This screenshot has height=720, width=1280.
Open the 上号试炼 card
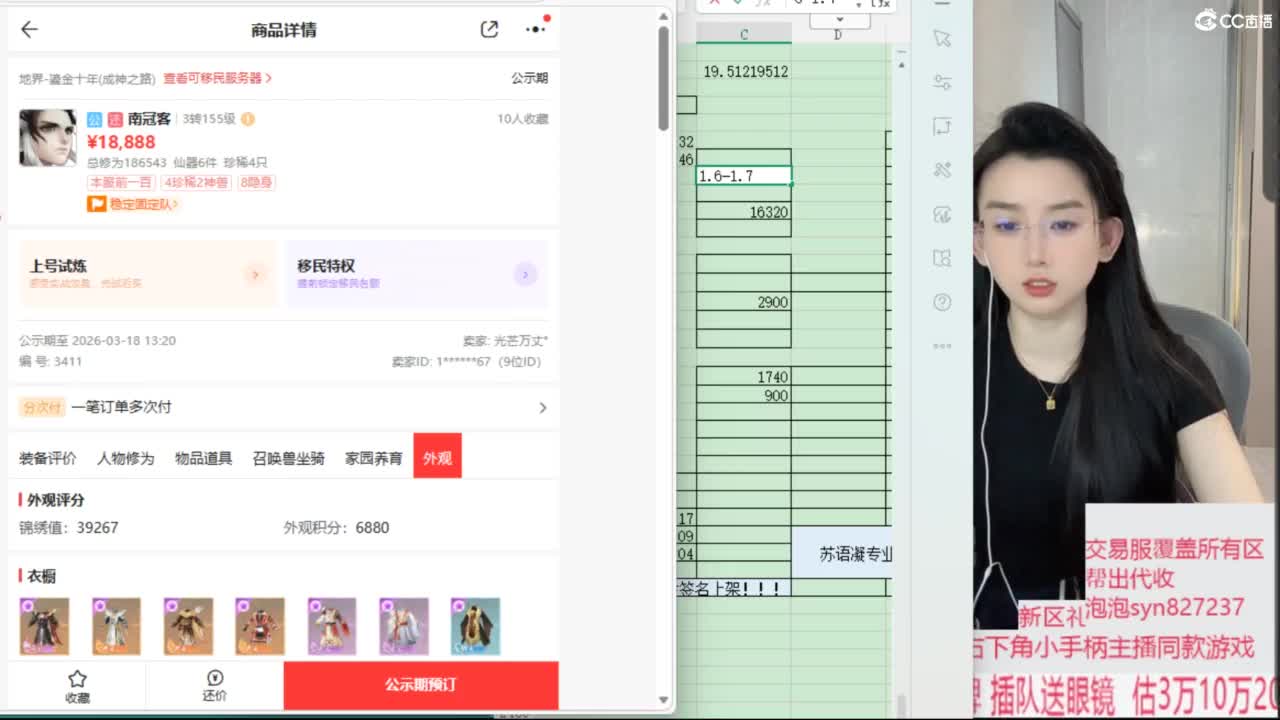coord(148,274)
